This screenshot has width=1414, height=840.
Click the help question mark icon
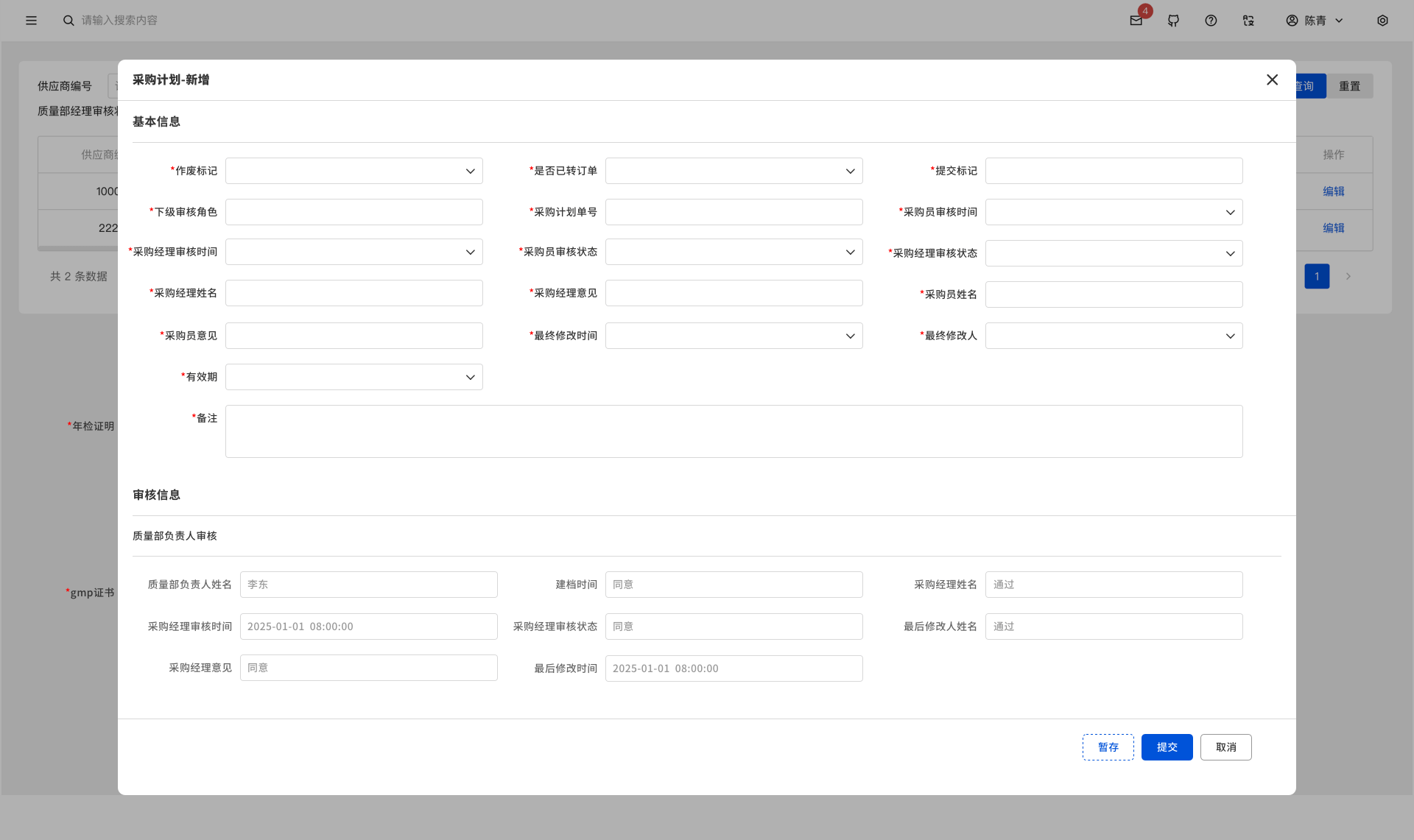[x=1211, y=21]
